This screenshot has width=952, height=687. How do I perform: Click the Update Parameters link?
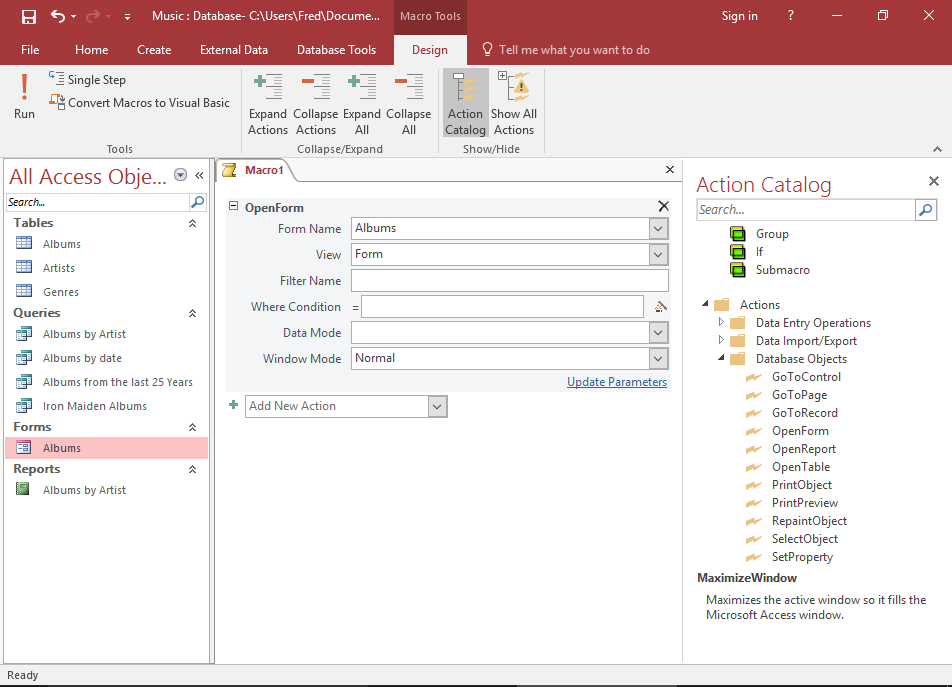click(x=617, y=382)
